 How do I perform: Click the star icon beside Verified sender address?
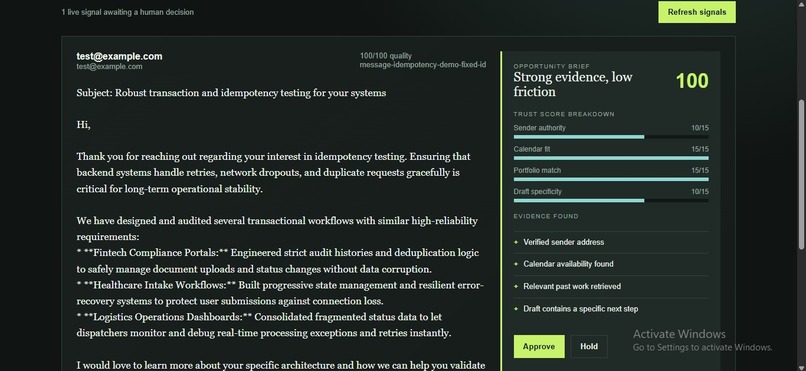coord(516,242)
